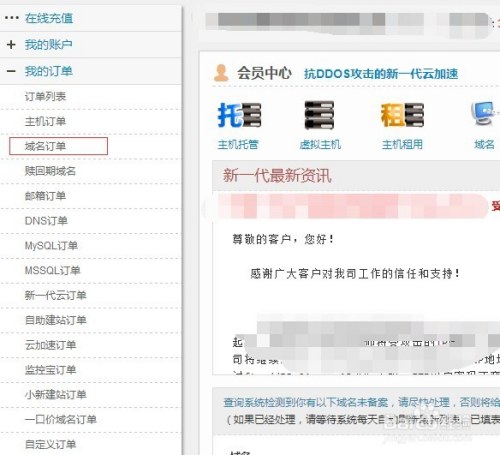Open 自定义订单 in the sidebar
The width and height of the screenshot is (500, 455).
[x=50, y=444]
